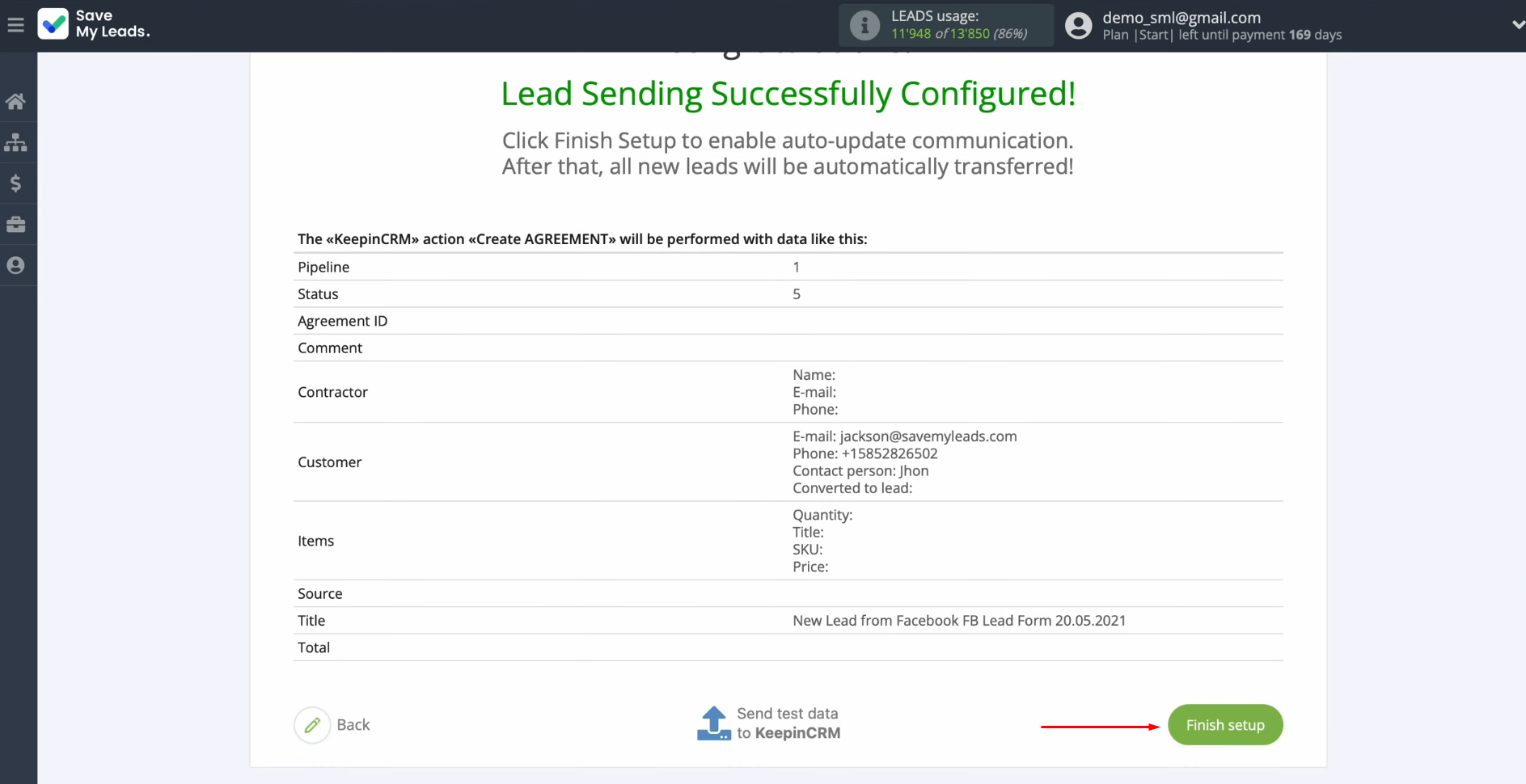Click the email jackson@savemyleads.com

(928, 436)
